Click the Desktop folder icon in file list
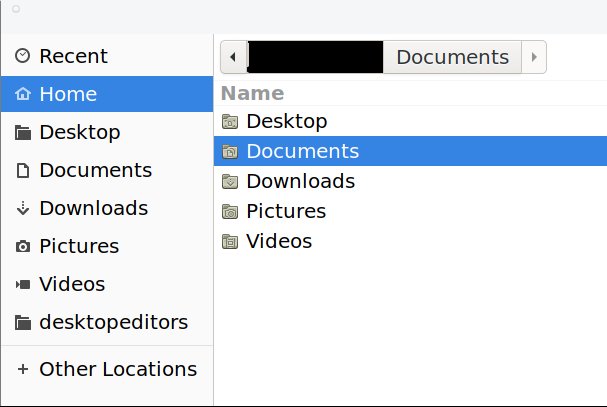This screenshot has height=407, width=607. (x=230, y=121)
